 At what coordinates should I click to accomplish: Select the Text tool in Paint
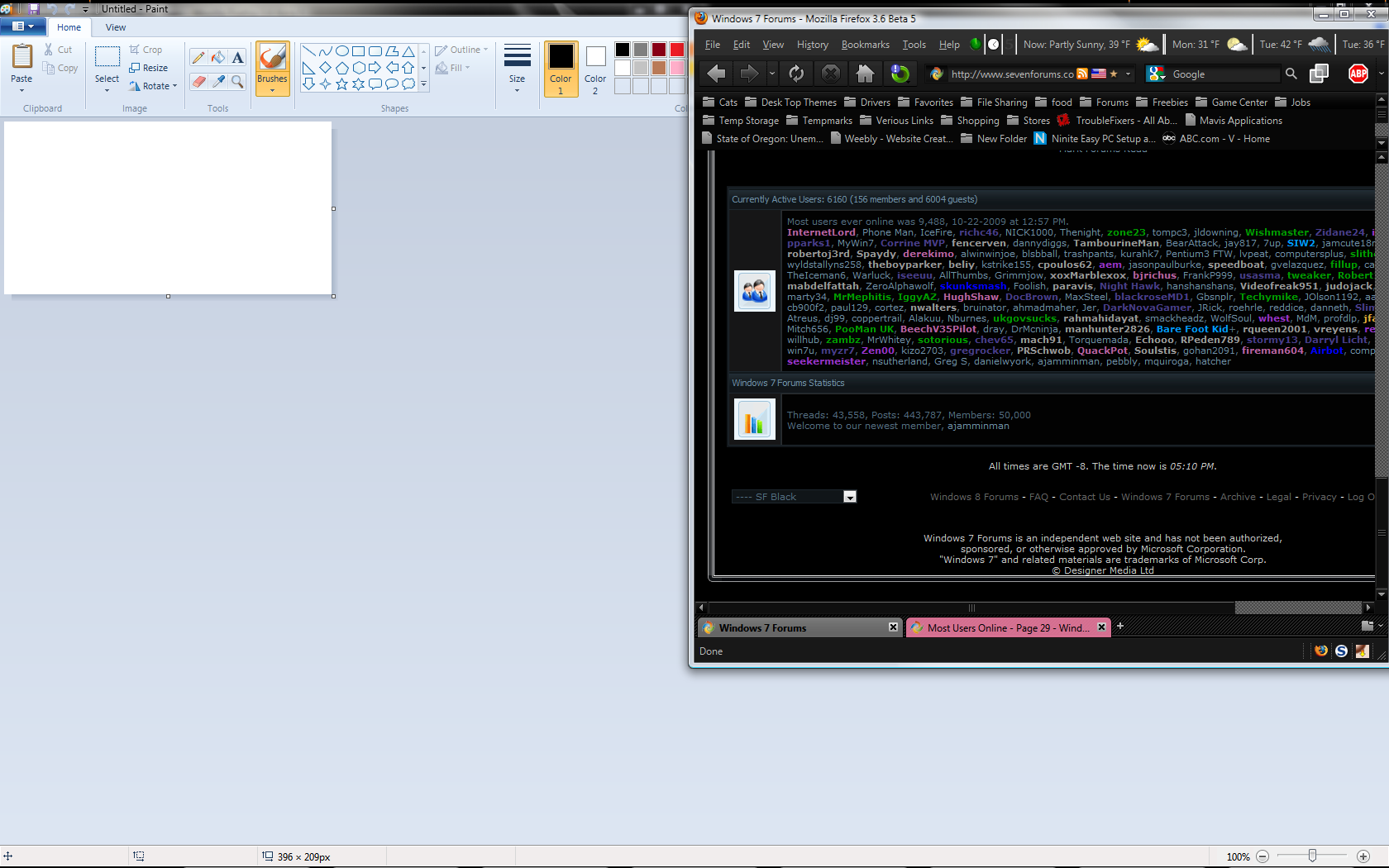[237, 58]
